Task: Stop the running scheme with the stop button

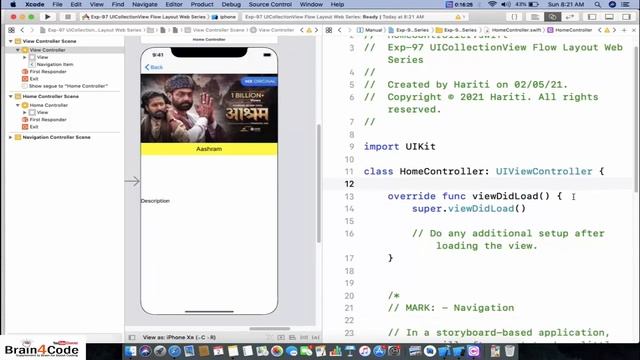Action: 68,17
